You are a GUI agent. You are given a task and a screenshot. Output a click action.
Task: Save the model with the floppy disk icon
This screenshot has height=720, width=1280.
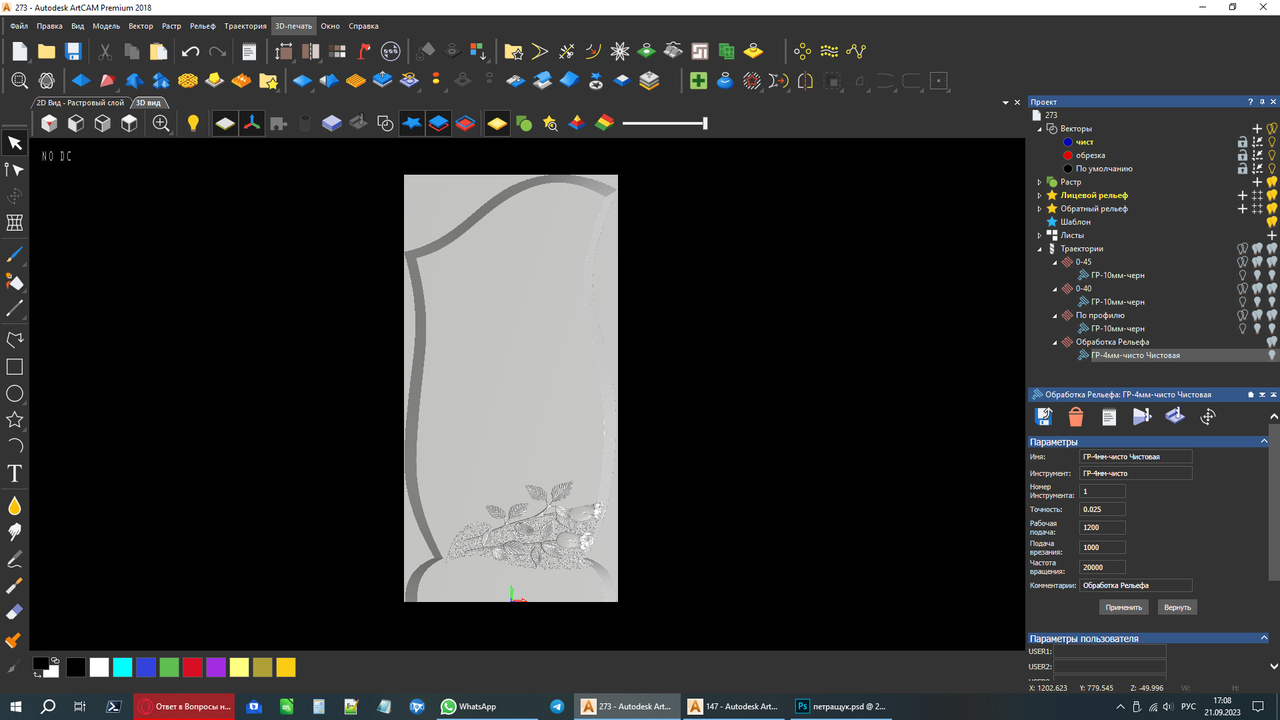73,51
